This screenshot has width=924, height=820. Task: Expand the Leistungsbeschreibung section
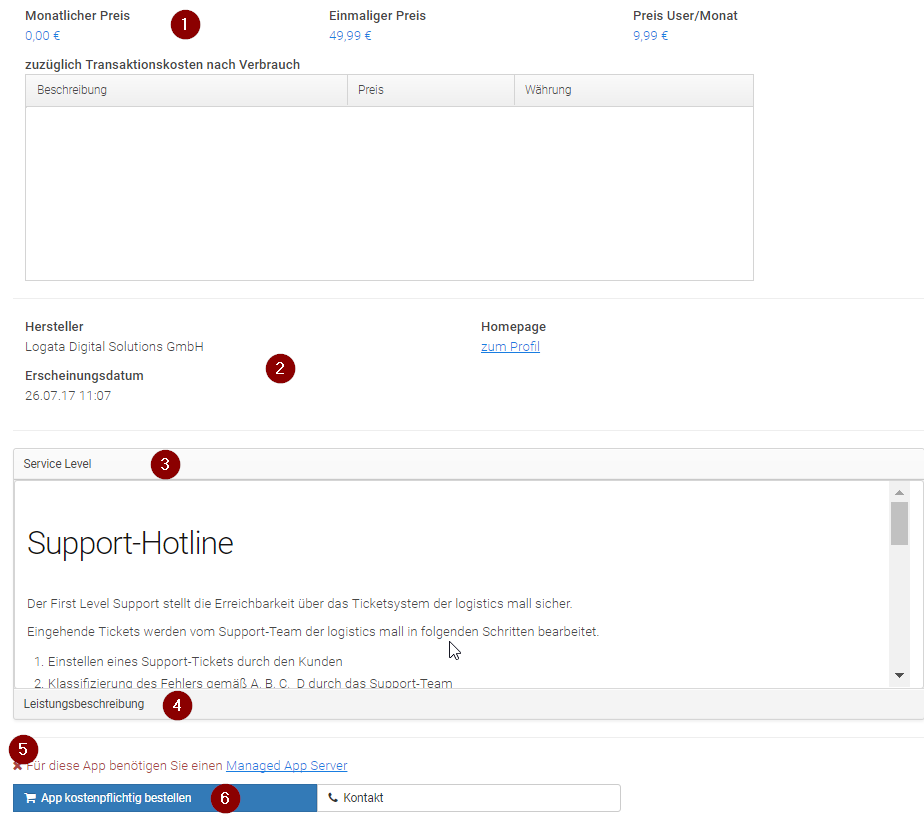point(468,704)
